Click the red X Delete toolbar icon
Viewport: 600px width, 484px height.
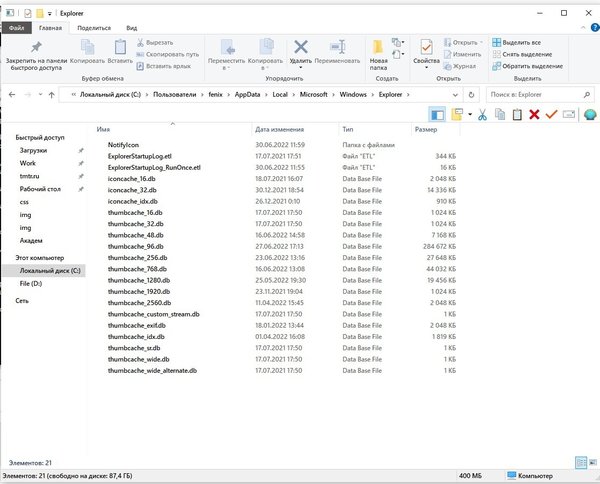[533, 115]
